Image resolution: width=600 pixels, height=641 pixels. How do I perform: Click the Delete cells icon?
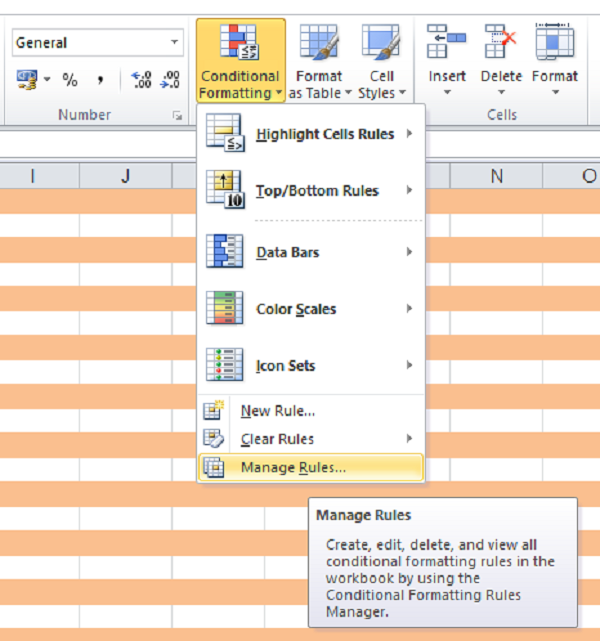501,41
